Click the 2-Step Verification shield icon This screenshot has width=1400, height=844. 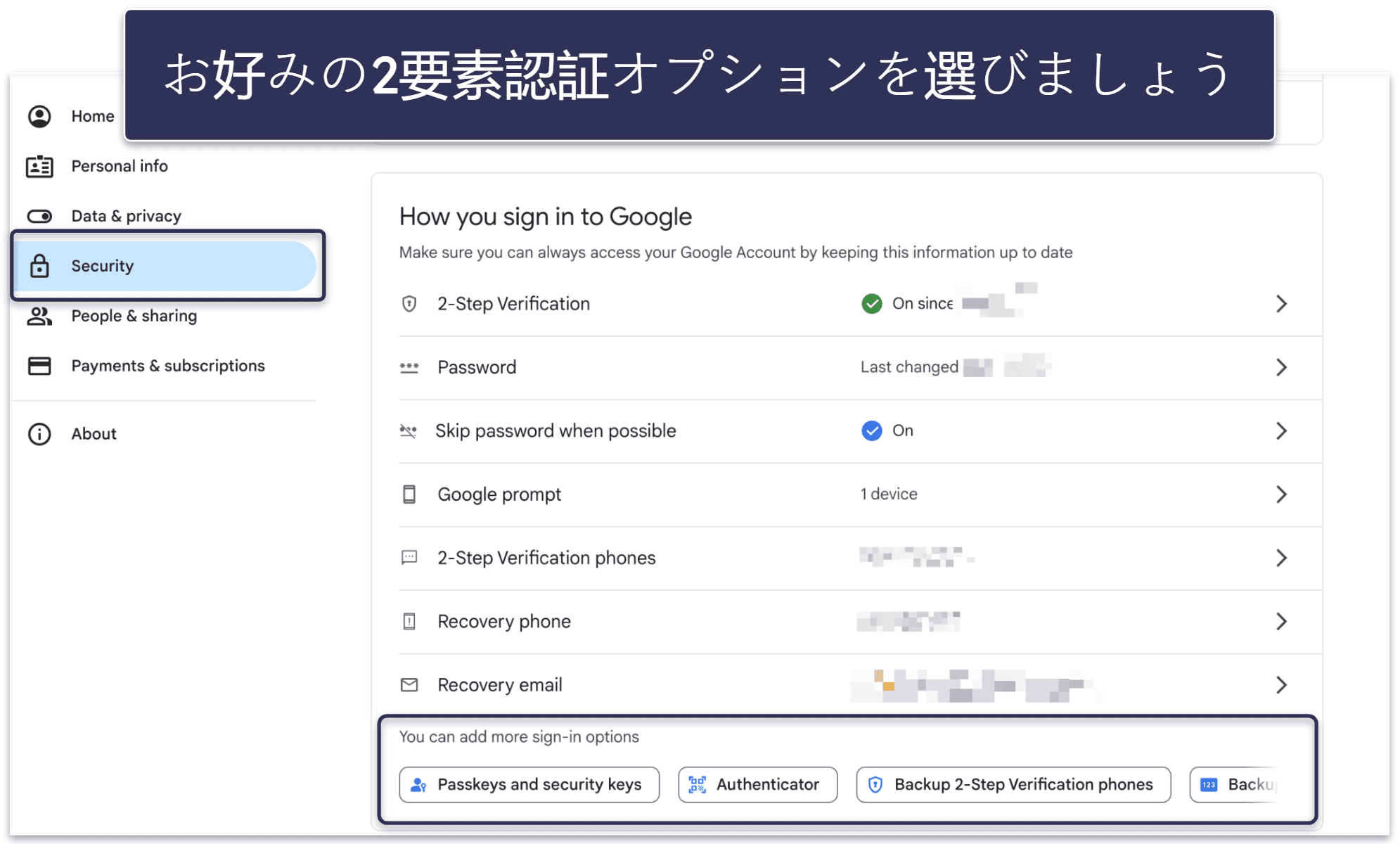pos(409,304)
